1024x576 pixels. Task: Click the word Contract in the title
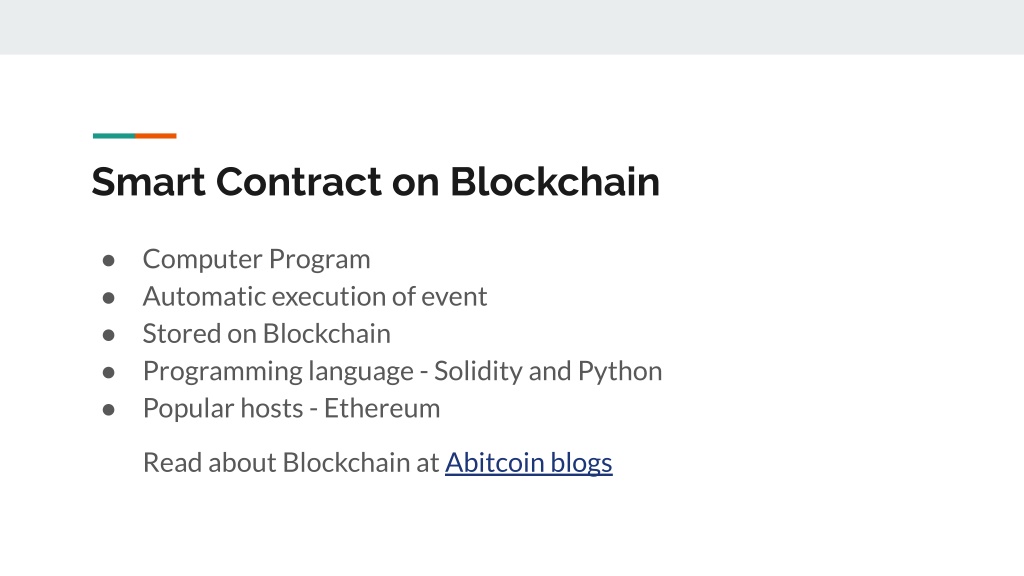(299, 182)
